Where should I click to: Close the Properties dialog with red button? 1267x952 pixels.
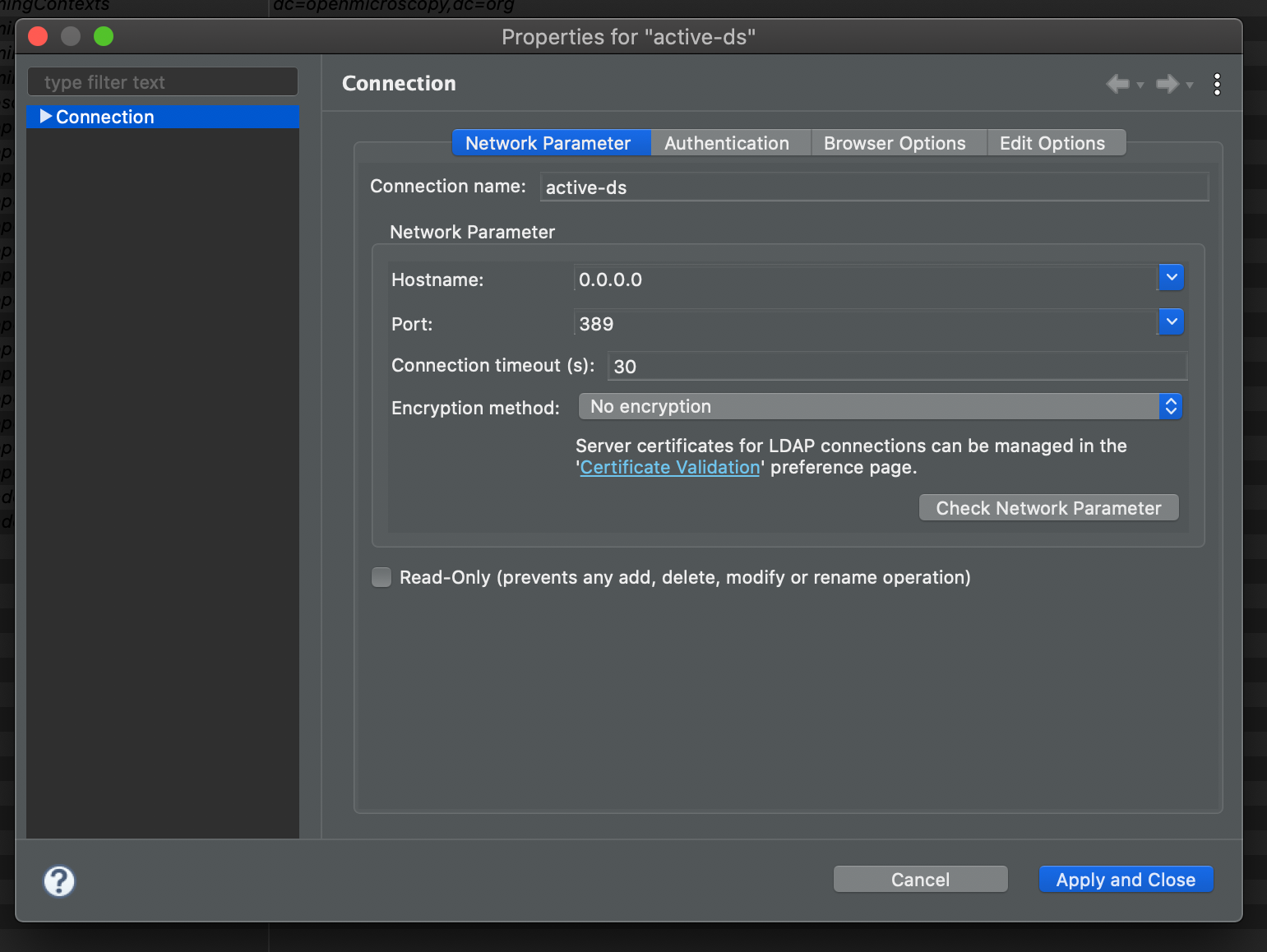click(38, 36)
